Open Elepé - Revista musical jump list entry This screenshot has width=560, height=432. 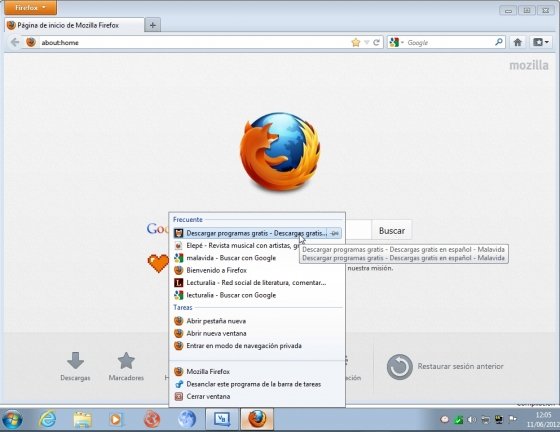point(237,246)
